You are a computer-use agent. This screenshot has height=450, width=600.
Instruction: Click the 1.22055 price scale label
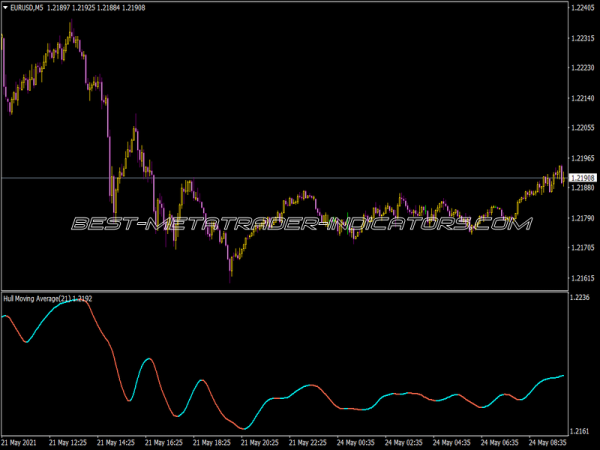[582, 128]
